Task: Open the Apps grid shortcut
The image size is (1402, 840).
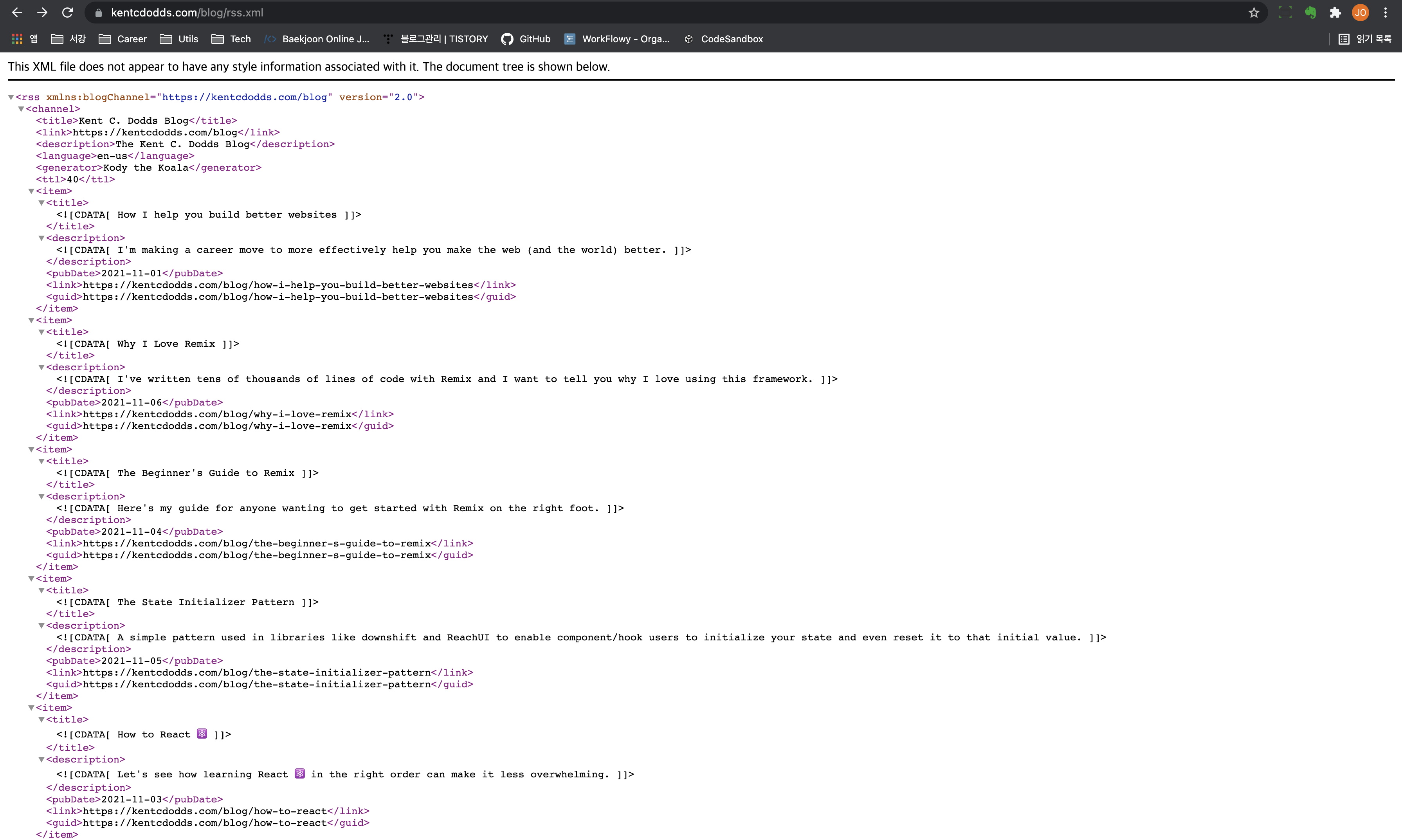Action: [x=24, y=39]
